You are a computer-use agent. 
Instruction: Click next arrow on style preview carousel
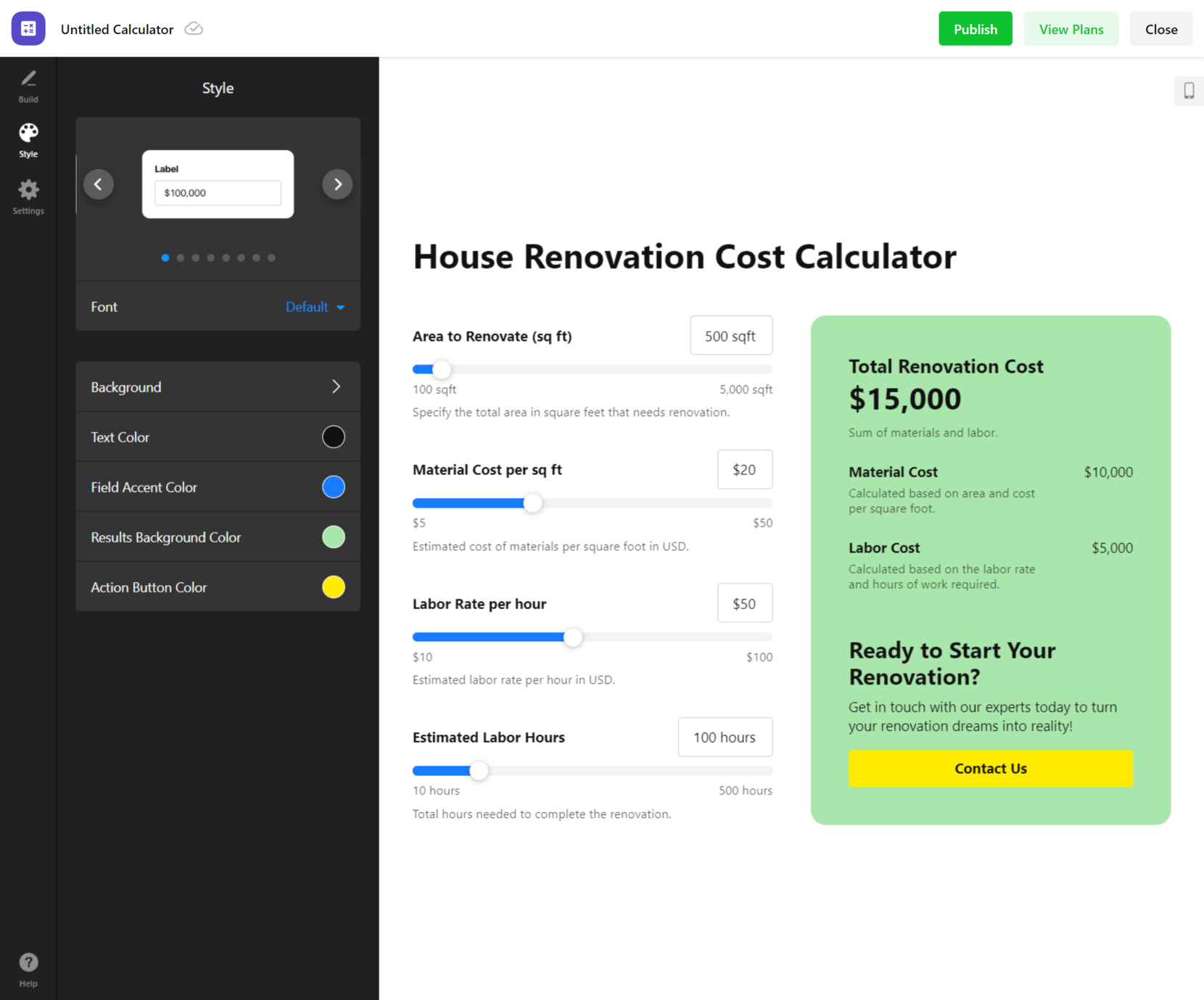coord(337,184)
